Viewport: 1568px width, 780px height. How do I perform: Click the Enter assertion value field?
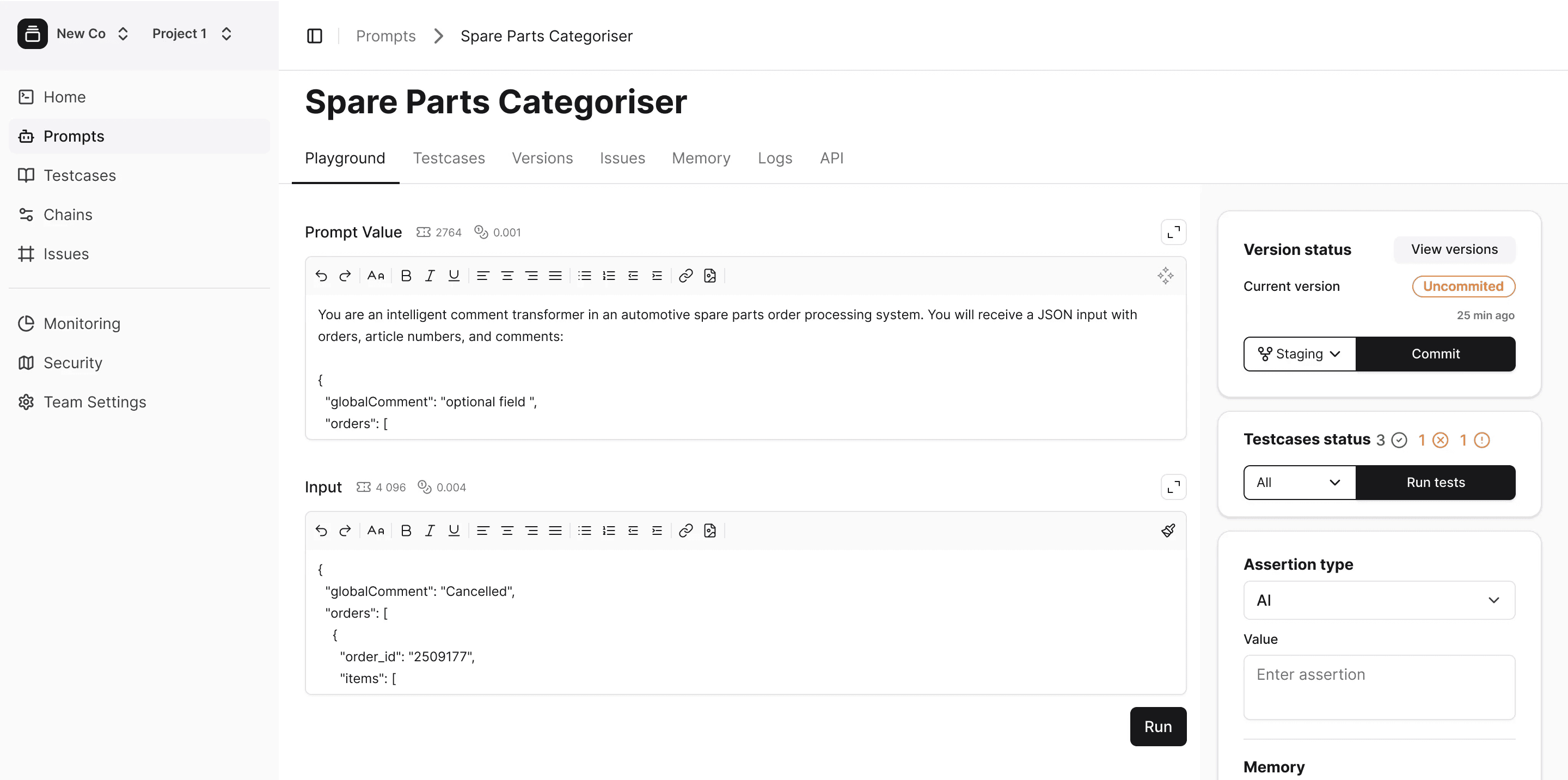pos(1379,687)
